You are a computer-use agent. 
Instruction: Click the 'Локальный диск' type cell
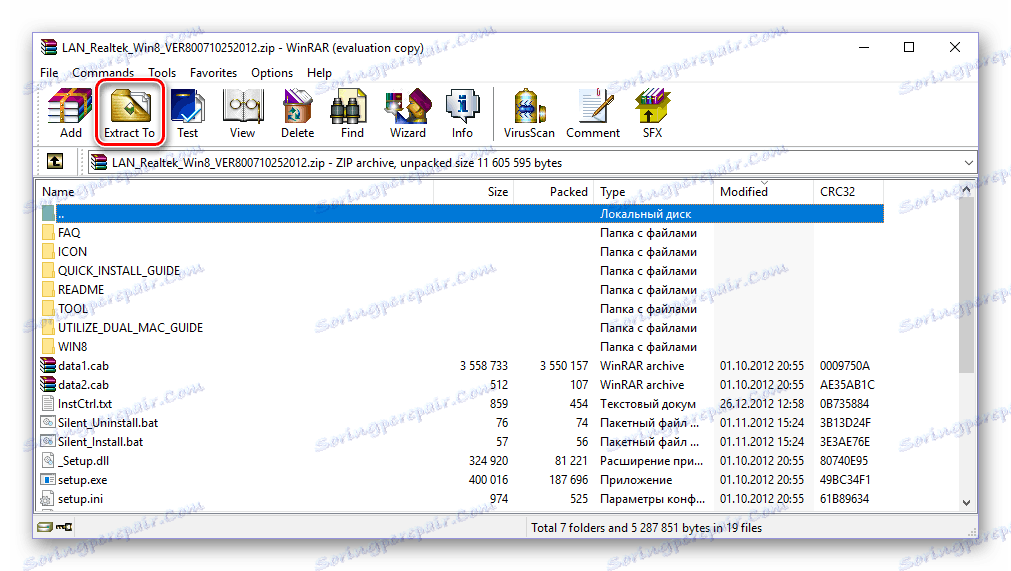(x=645, y=214)
